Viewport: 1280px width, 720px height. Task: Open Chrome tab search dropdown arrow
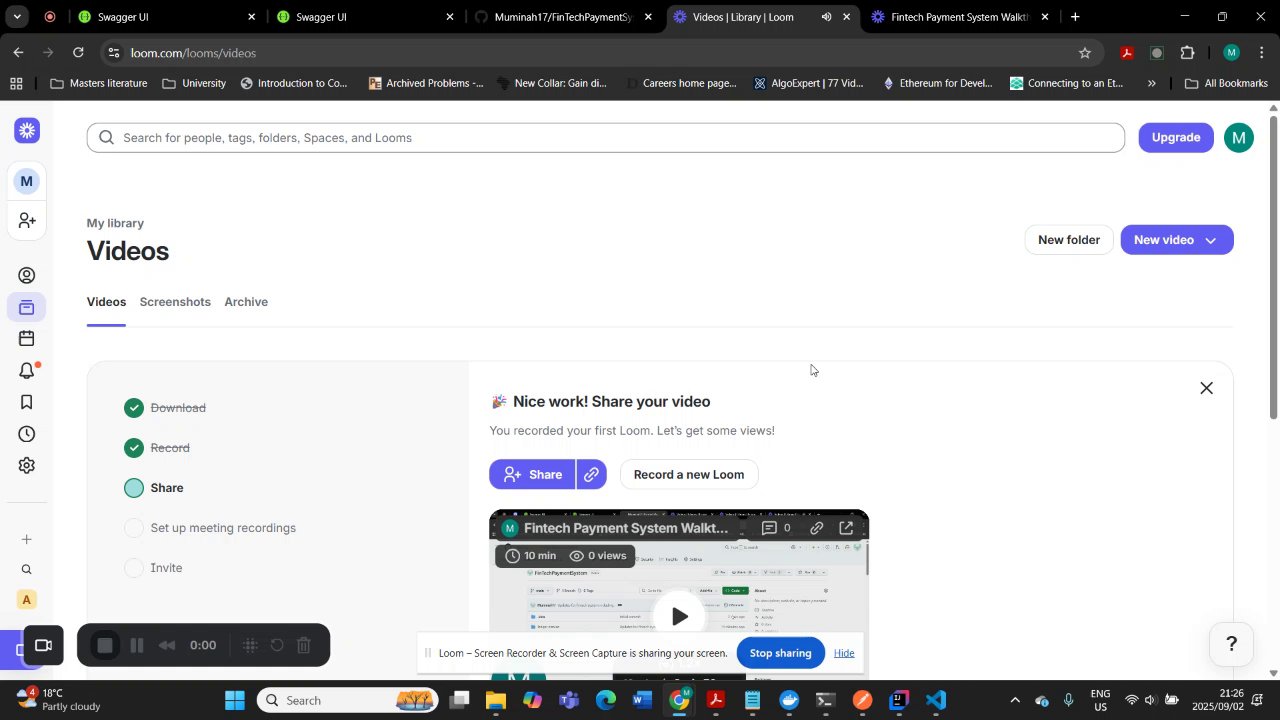tap(17, 17)
